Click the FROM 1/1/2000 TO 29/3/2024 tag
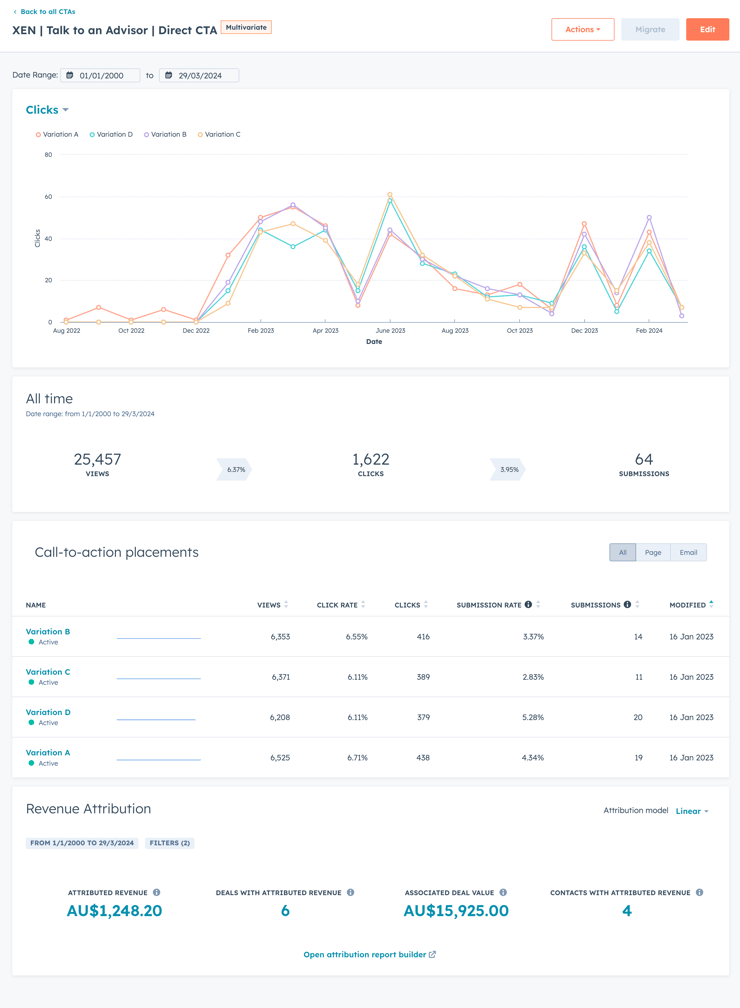Viewport: 740px width, 1008px height. pos(82,843)
